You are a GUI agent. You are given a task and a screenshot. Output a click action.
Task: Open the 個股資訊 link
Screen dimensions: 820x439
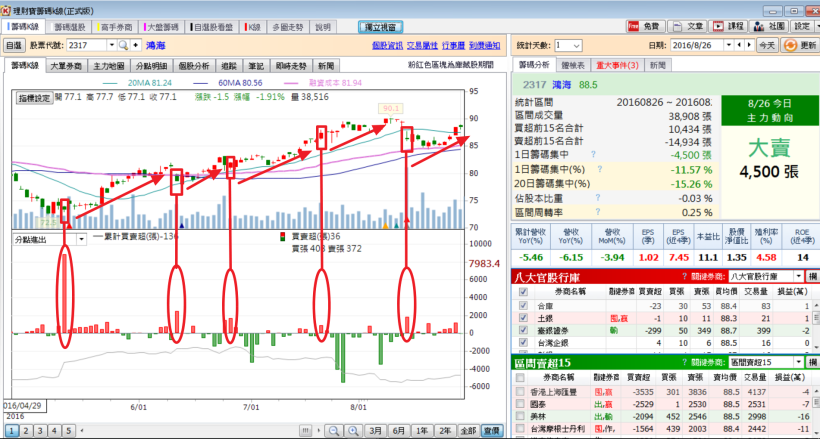pos(388,46)
